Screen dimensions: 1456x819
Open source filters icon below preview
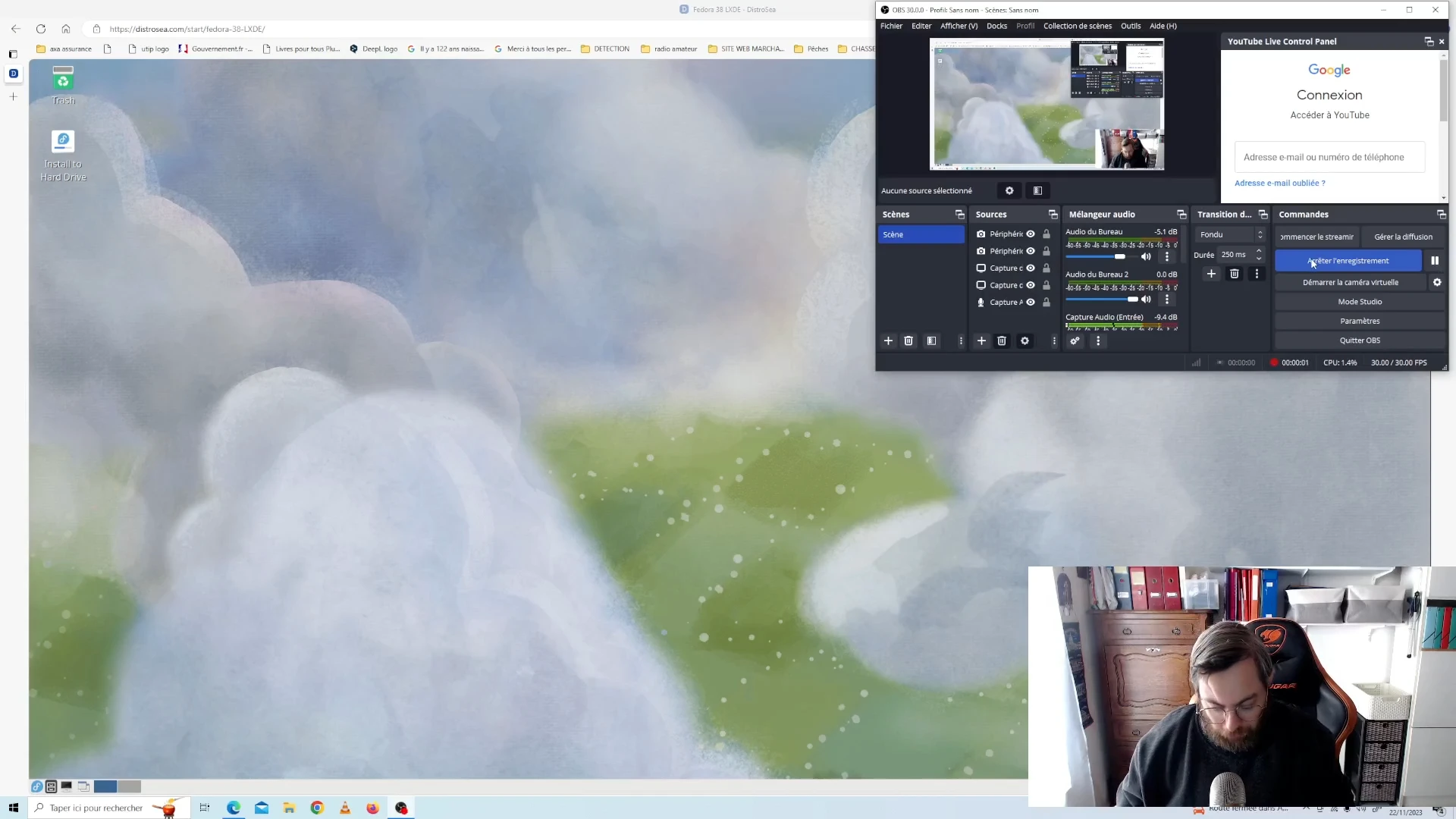[x=1037, y=191]
